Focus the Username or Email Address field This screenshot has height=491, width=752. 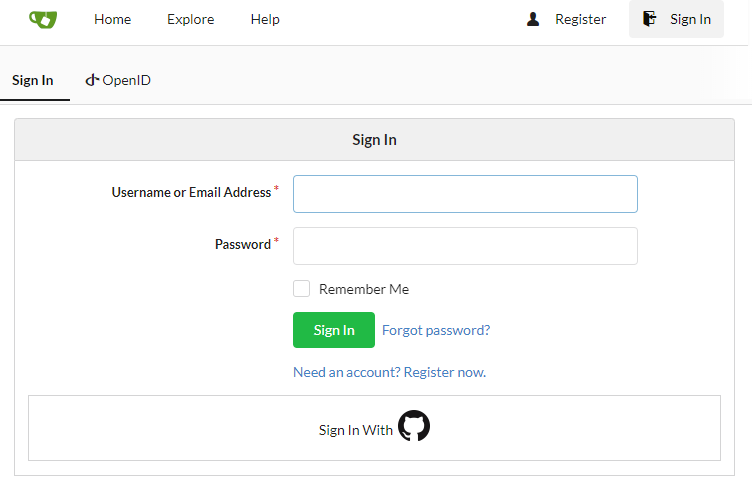pyautogui.click(x=465, y=194)
